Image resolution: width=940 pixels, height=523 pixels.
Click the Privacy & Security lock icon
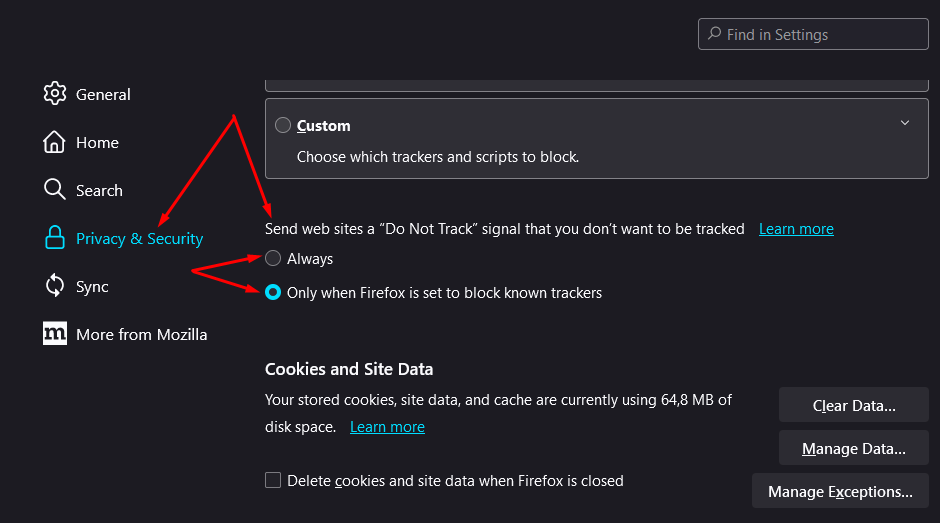55,238
